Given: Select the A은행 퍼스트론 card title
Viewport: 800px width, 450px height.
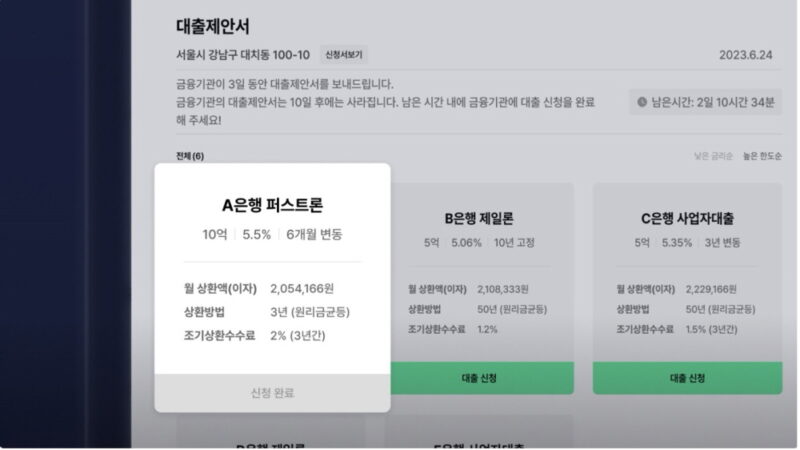Looking at the screenshot, I should (272, 205).
